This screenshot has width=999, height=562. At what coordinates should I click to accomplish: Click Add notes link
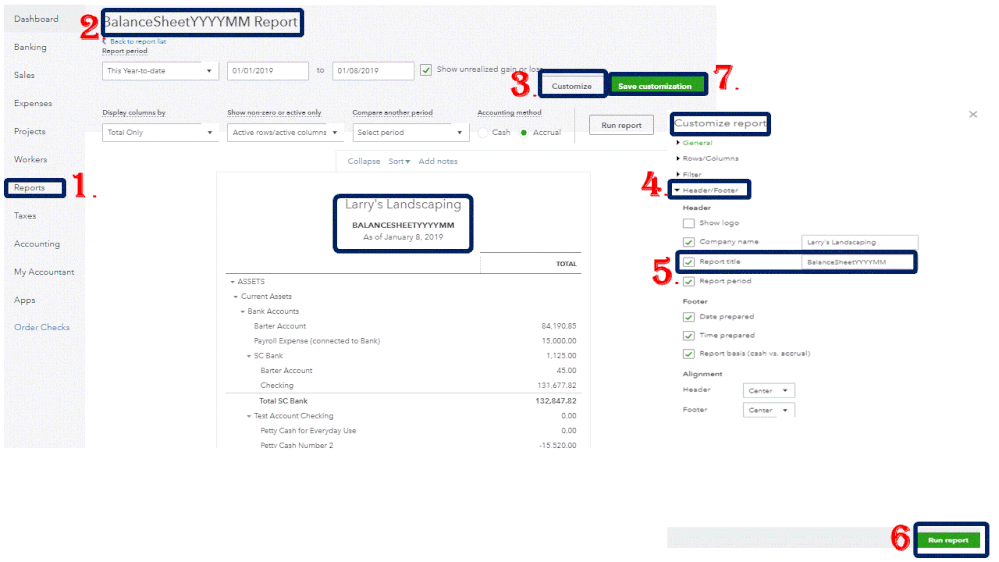point(438,161)
